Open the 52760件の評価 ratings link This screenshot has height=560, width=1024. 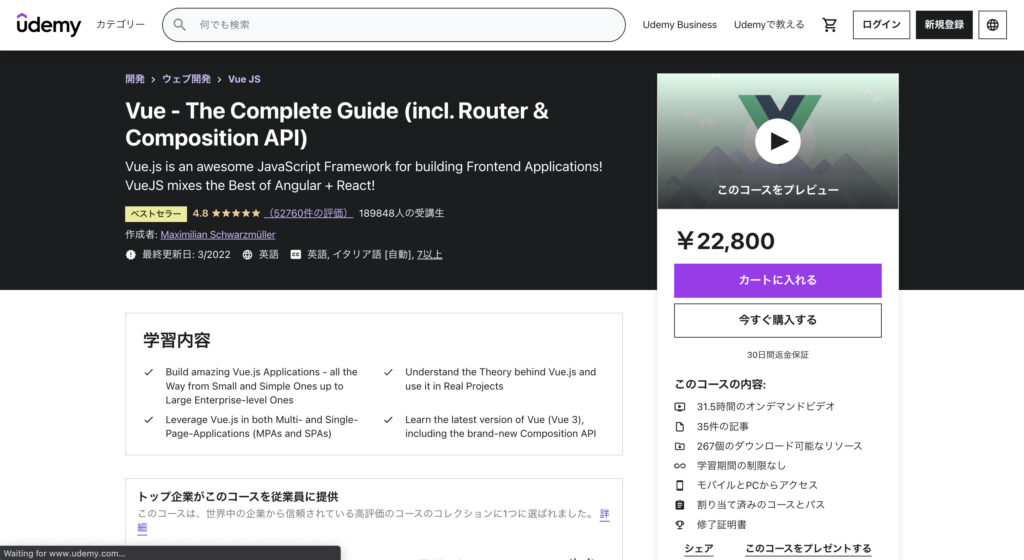(308, 213)
